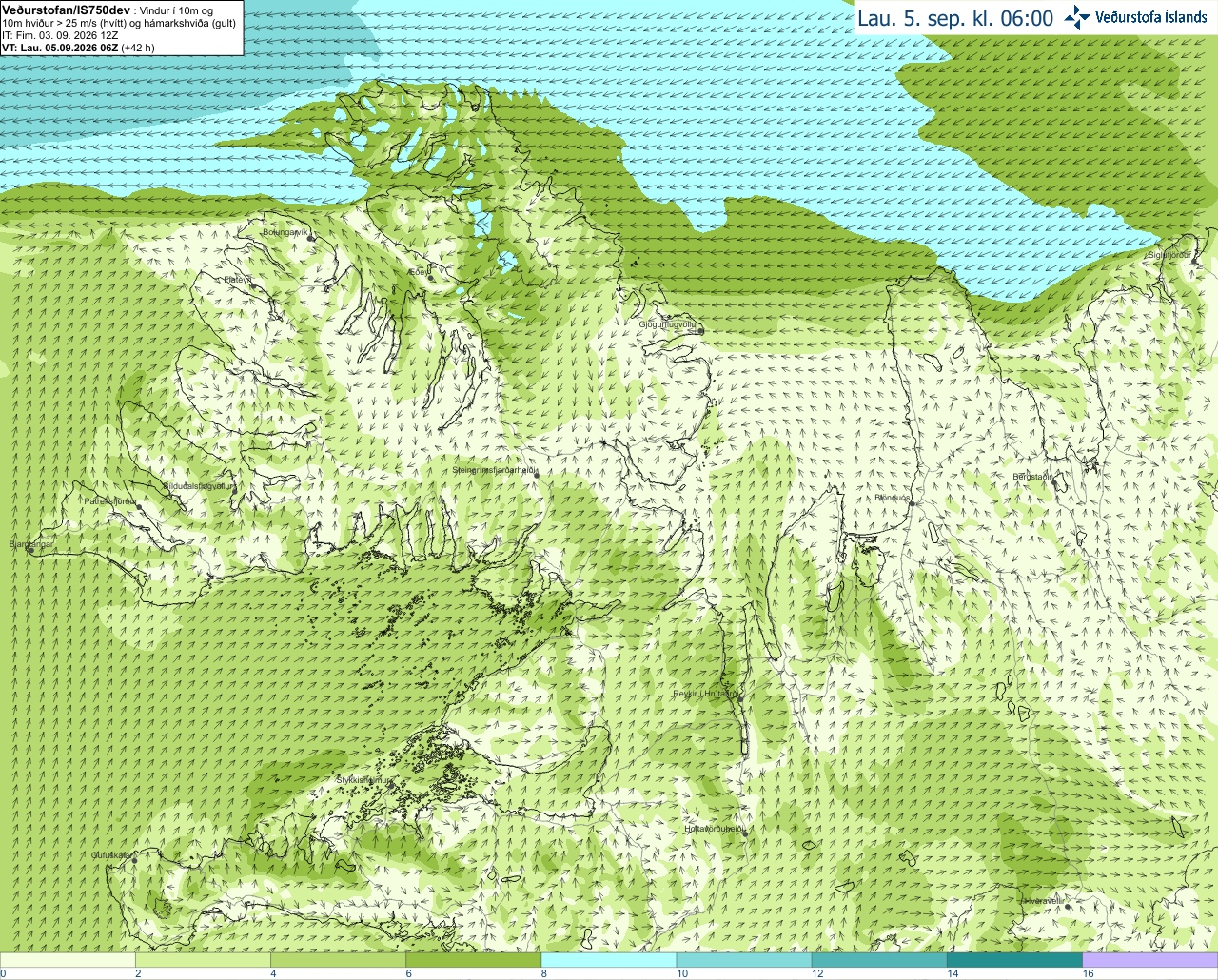The height and width of the screenshot is (980, 1218).
Task: Click the Bergstaðir station label
Action: coord(1032,476)
